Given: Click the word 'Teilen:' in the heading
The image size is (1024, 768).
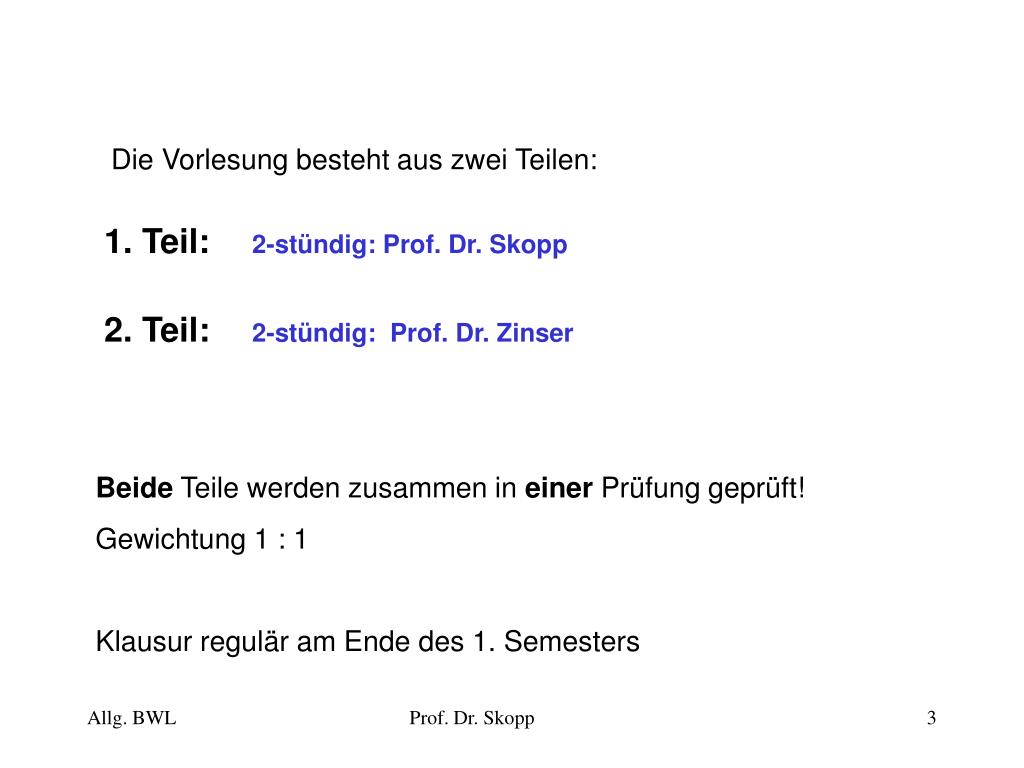Looking at the screenshot, I should (x=556, y=160).
